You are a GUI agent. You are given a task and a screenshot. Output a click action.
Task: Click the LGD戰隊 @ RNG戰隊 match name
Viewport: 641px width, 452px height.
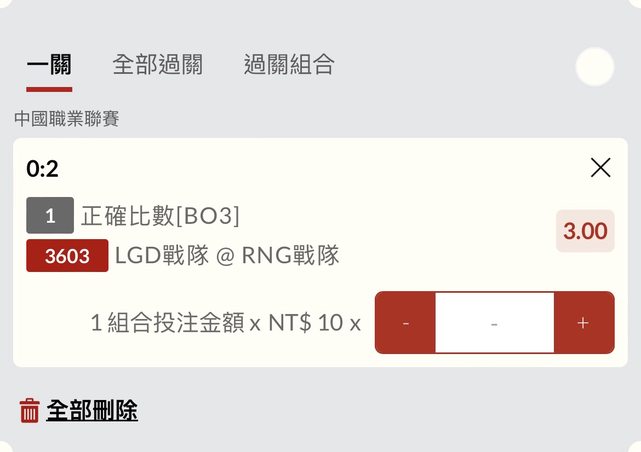tap(227, 256)
